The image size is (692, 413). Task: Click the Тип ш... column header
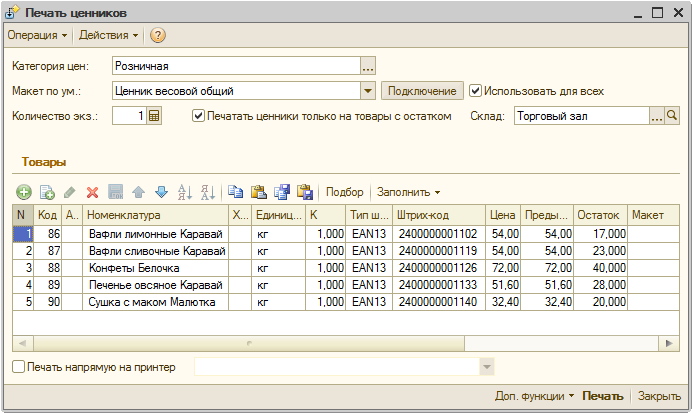click(x=369, y=215)
